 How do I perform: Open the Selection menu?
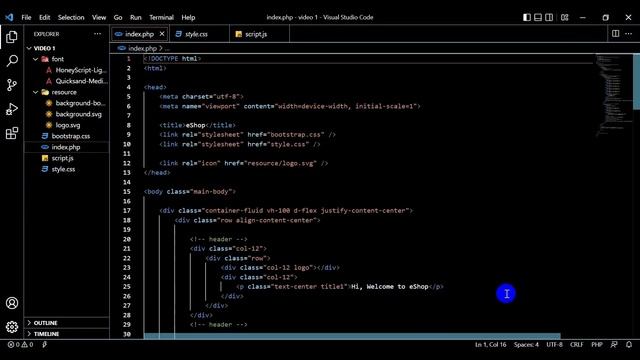(71, 17)
